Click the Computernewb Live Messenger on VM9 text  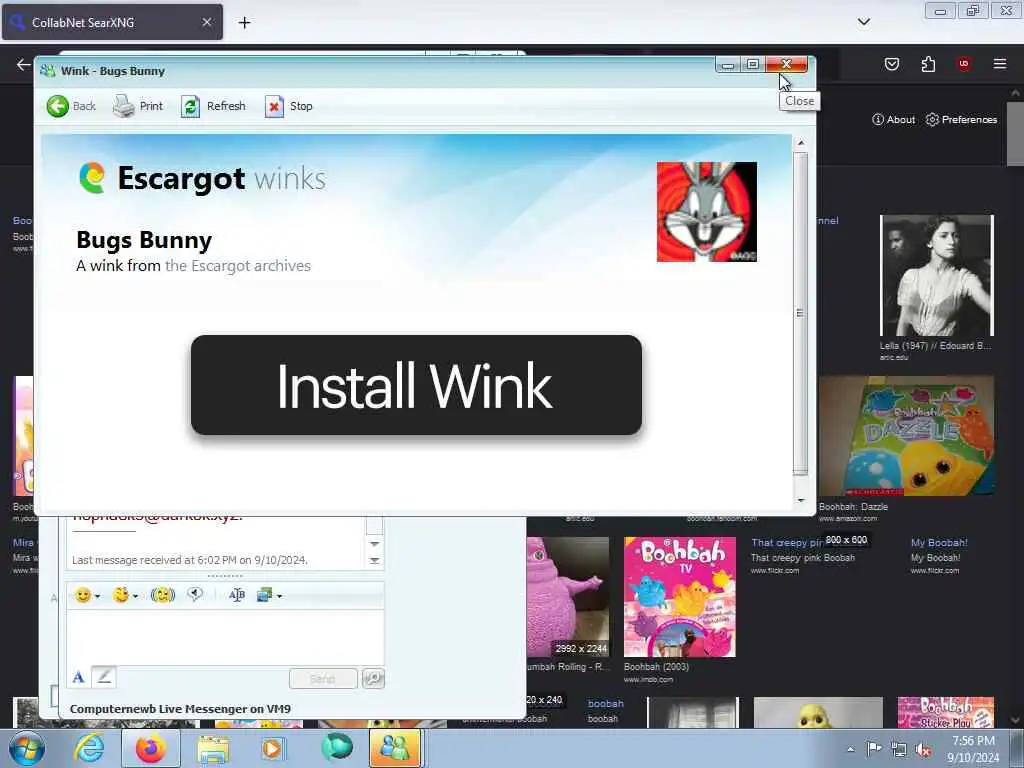click(180, 709)
